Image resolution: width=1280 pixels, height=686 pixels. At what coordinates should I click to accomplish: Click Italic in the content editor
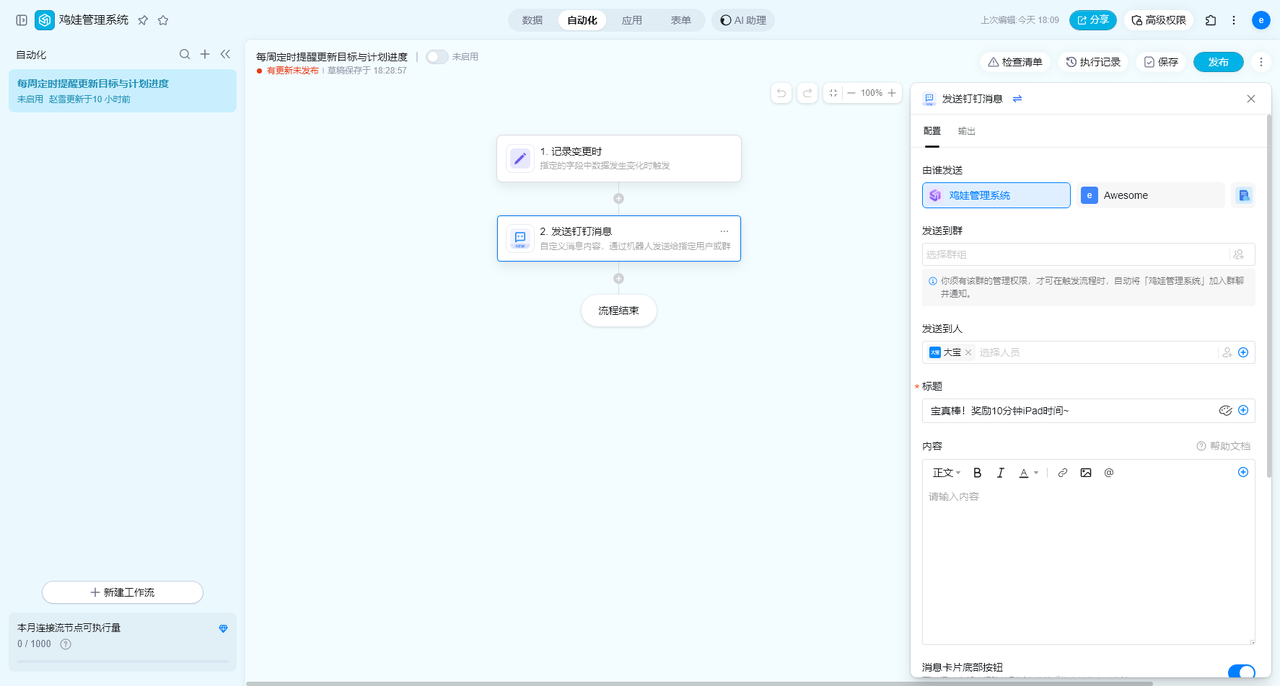pos(1000,472)
